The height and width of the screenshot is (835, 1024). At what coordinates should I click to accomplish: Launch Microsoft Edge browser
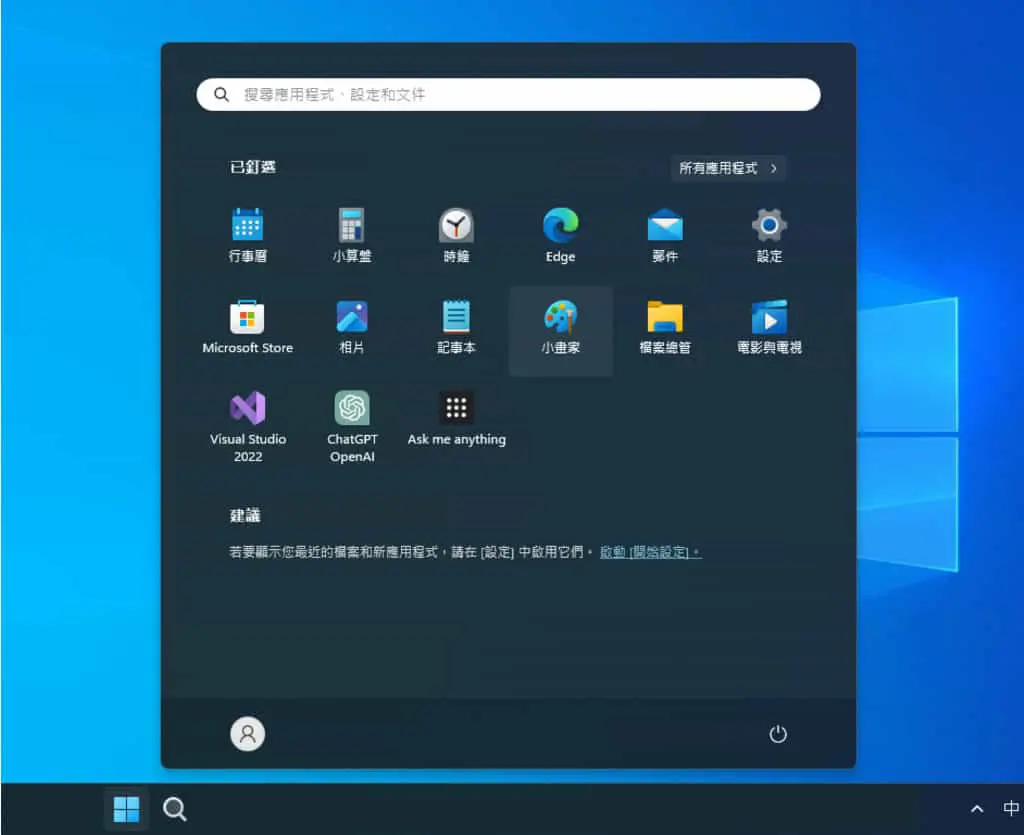pyautogui.click(x=560, y=236)
